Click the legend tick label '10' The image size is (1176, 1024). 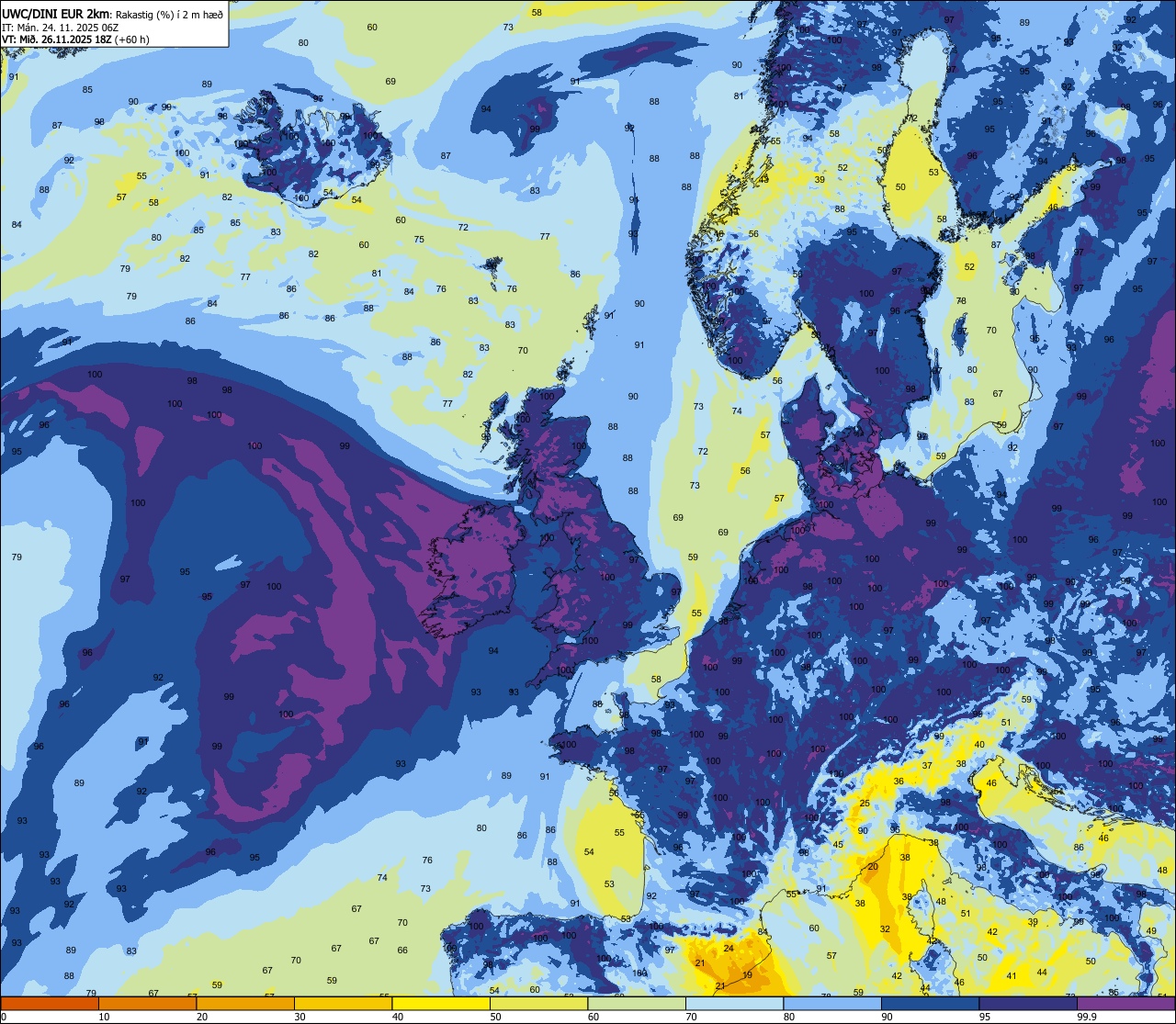[x=104, y=1017]
